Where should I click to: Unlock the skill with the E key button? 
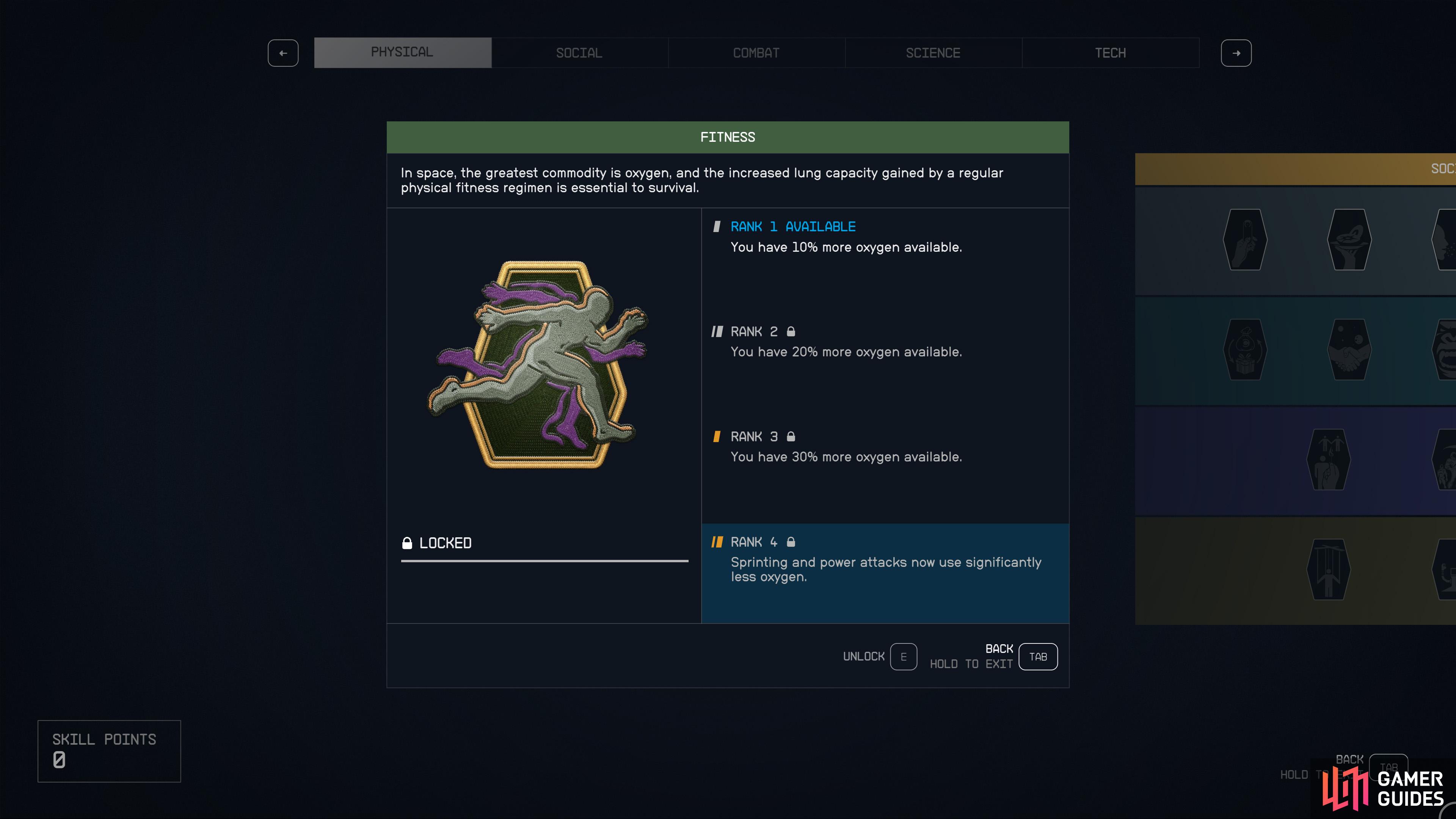(x=903, y=657)
